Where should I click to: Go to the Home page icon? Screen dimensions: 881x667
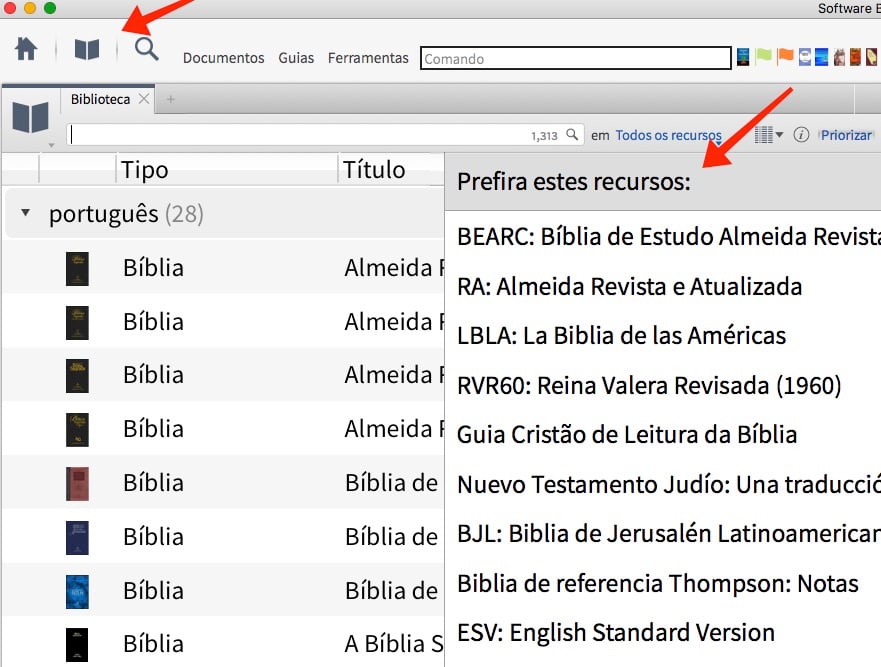pyautogui.click(x=26, y=49)
